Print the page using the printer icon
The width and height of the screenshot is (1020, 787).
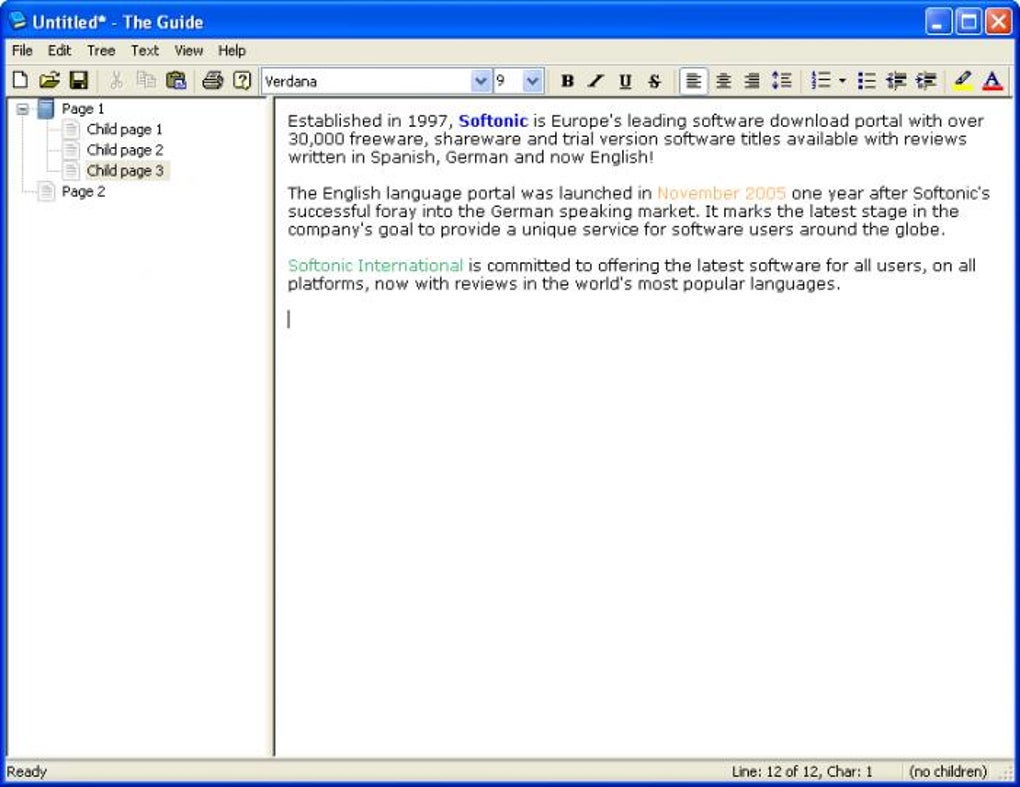[212, 81]
